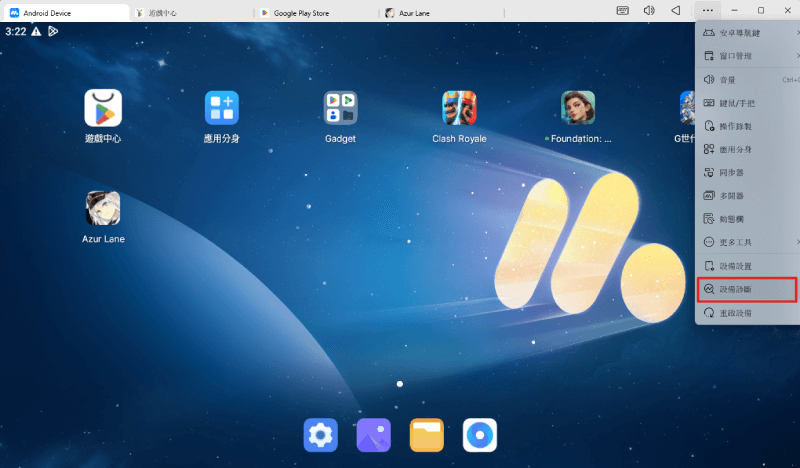Launch Azur Lane from the home screen
The width and height of the screenshot is (800, 468).
103,208
